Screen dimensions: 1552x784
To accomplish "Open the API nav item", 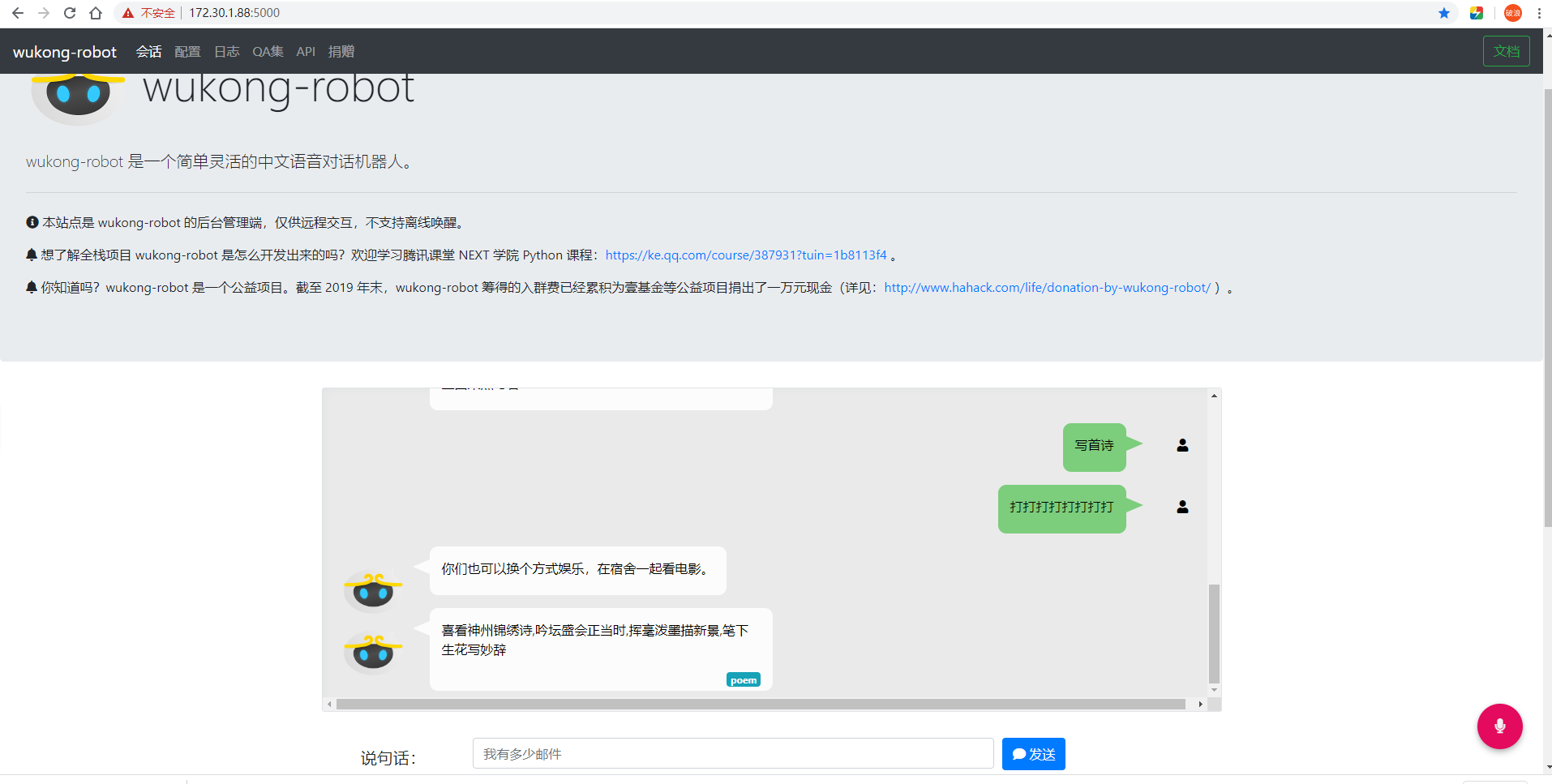I will (306, 52).
